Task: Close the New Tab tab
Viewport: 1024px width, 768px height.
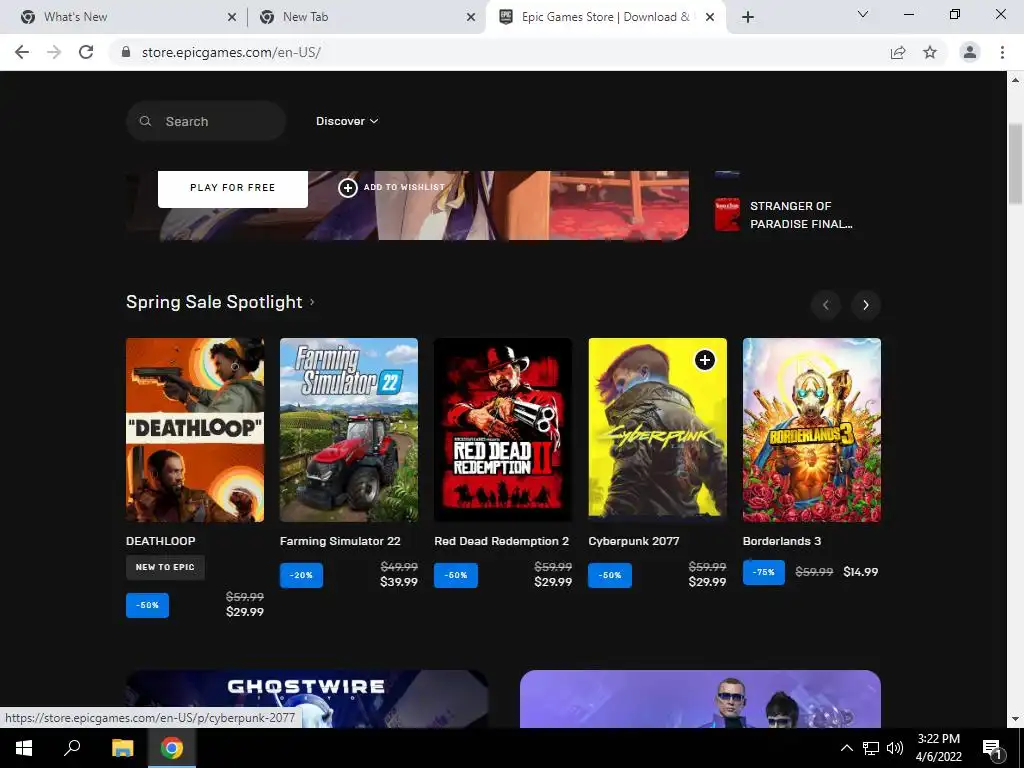Action: point(470,18)
